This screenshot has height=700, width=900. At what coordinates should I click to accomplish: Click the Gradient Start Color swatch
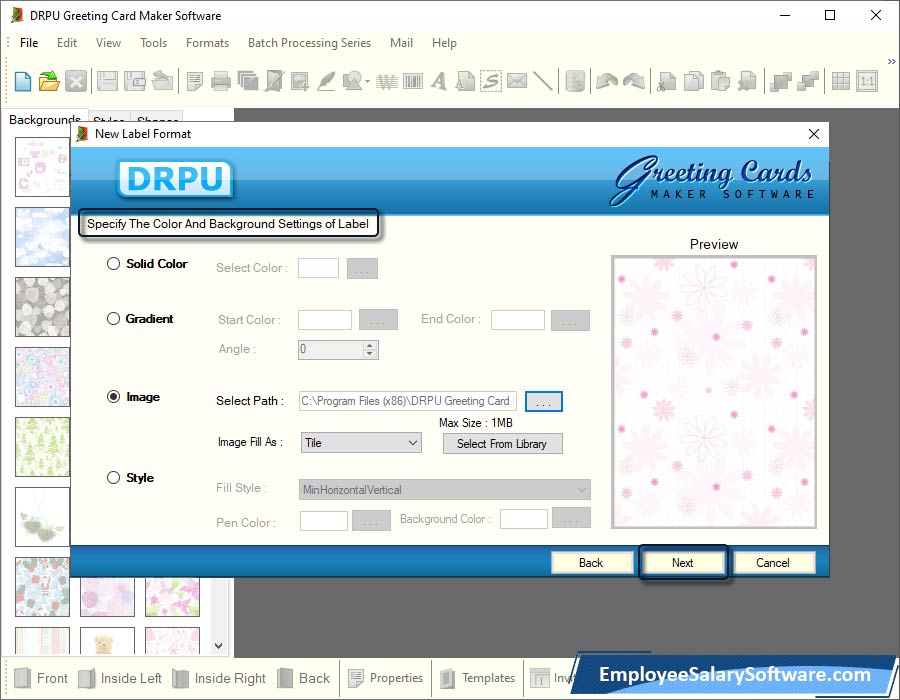tap(325, 320)
